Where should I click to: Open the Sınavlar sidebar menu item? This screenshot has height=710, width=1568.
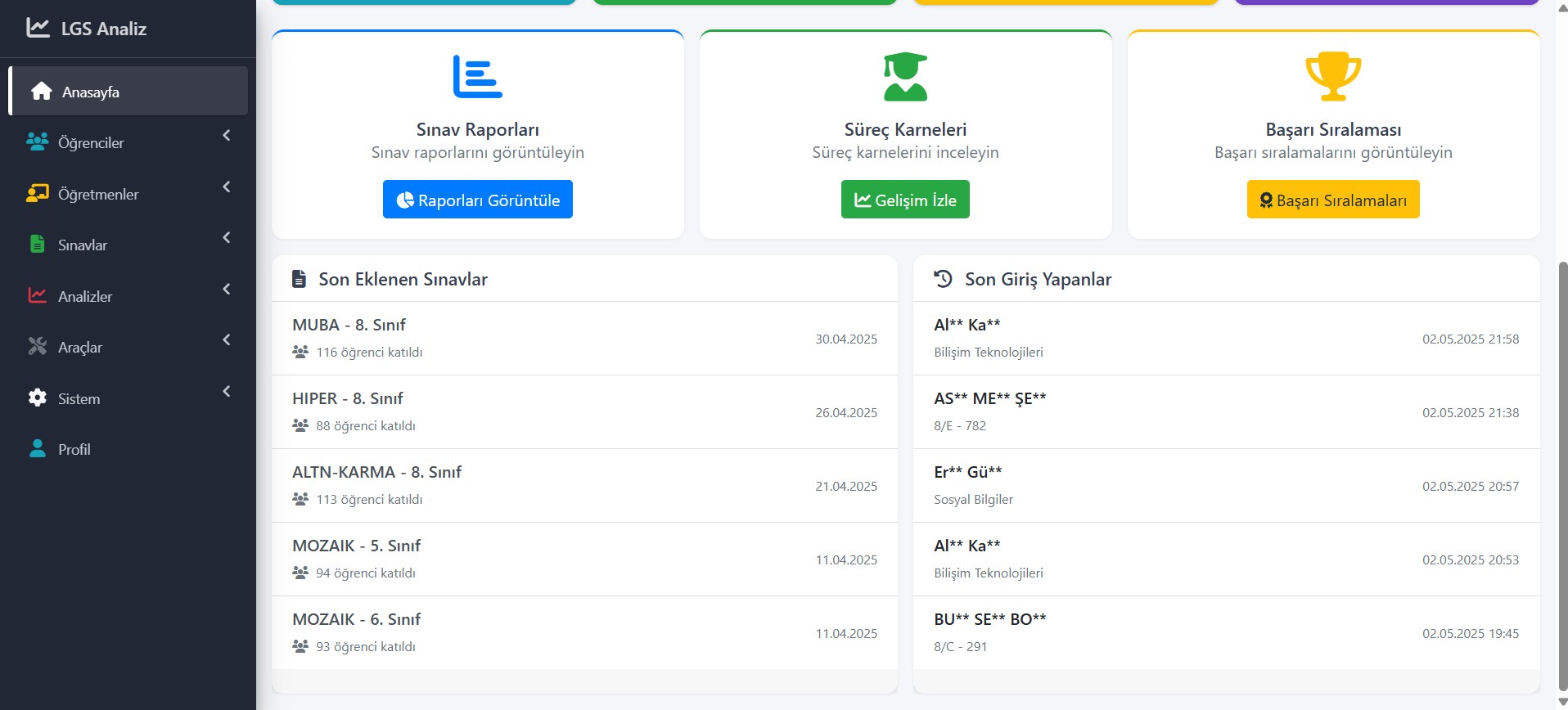tap(83, 245)
